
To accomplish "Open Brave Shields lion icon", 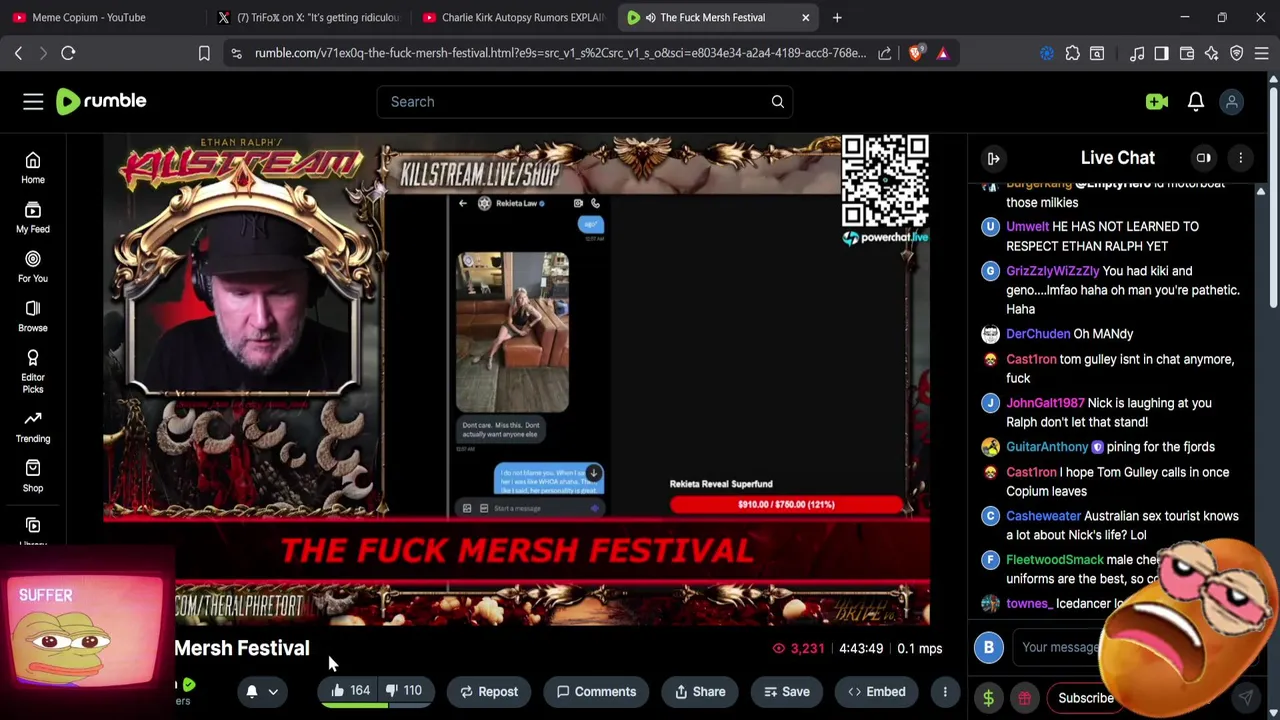I will tap(916, 53).
